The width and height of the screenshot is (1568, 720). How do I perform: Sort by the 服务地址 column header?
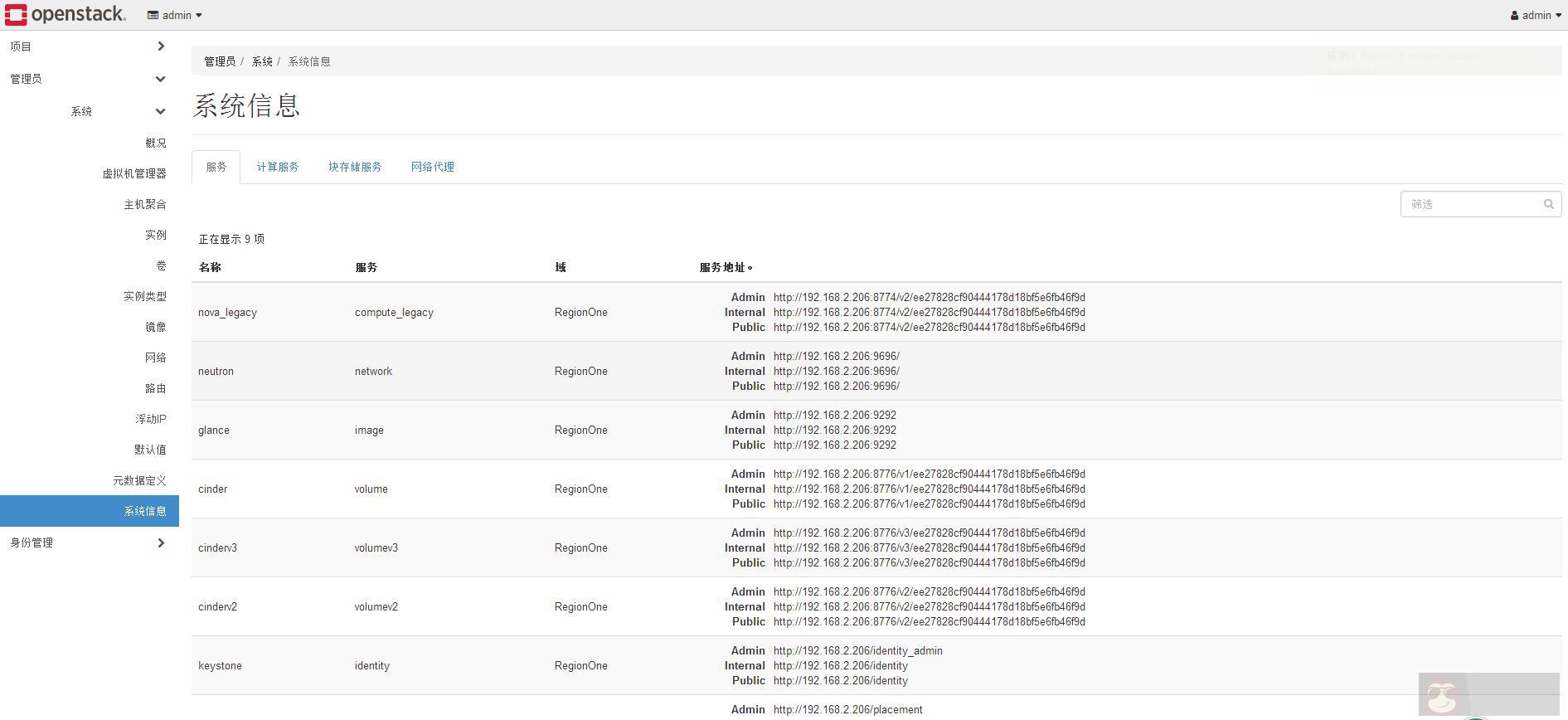pos(726,267)
